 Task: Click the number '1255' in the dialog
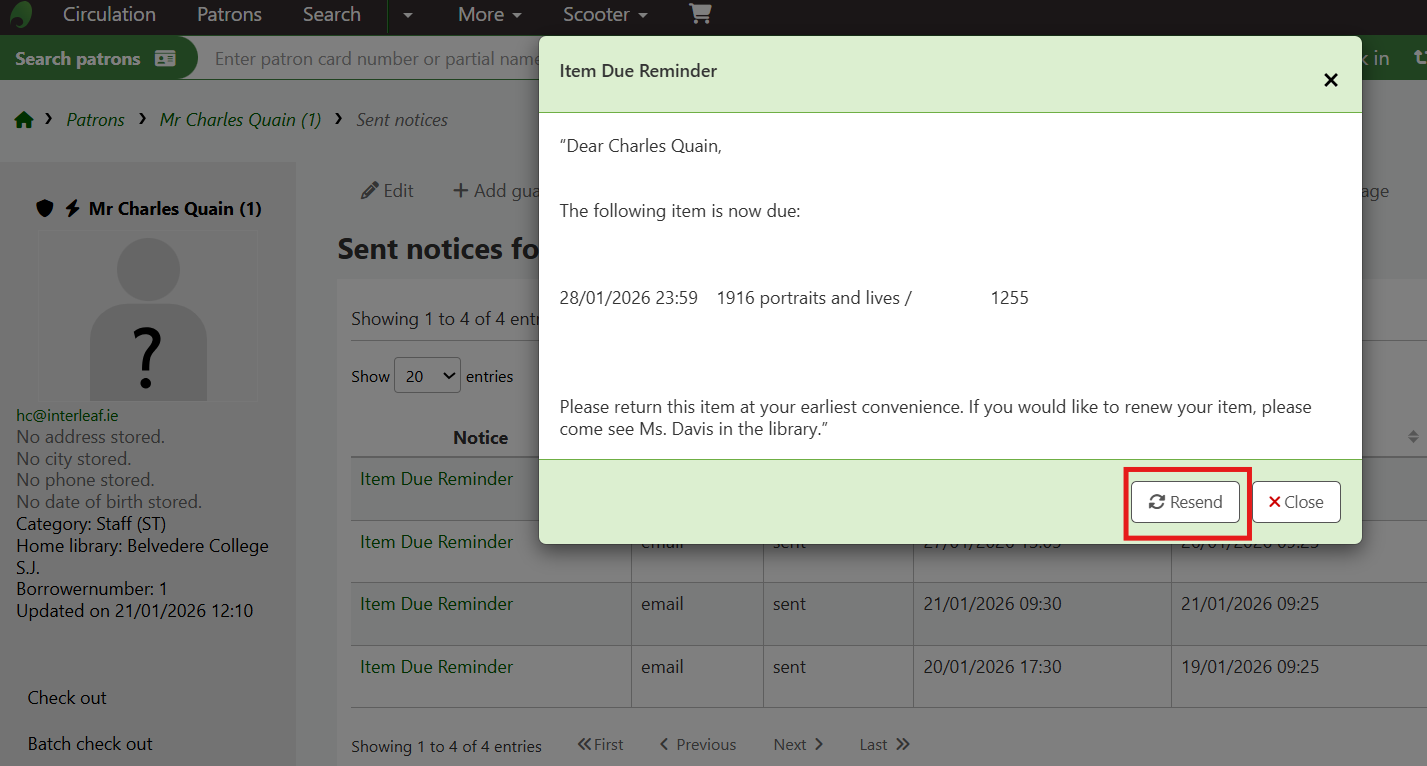click(1010, 298)
